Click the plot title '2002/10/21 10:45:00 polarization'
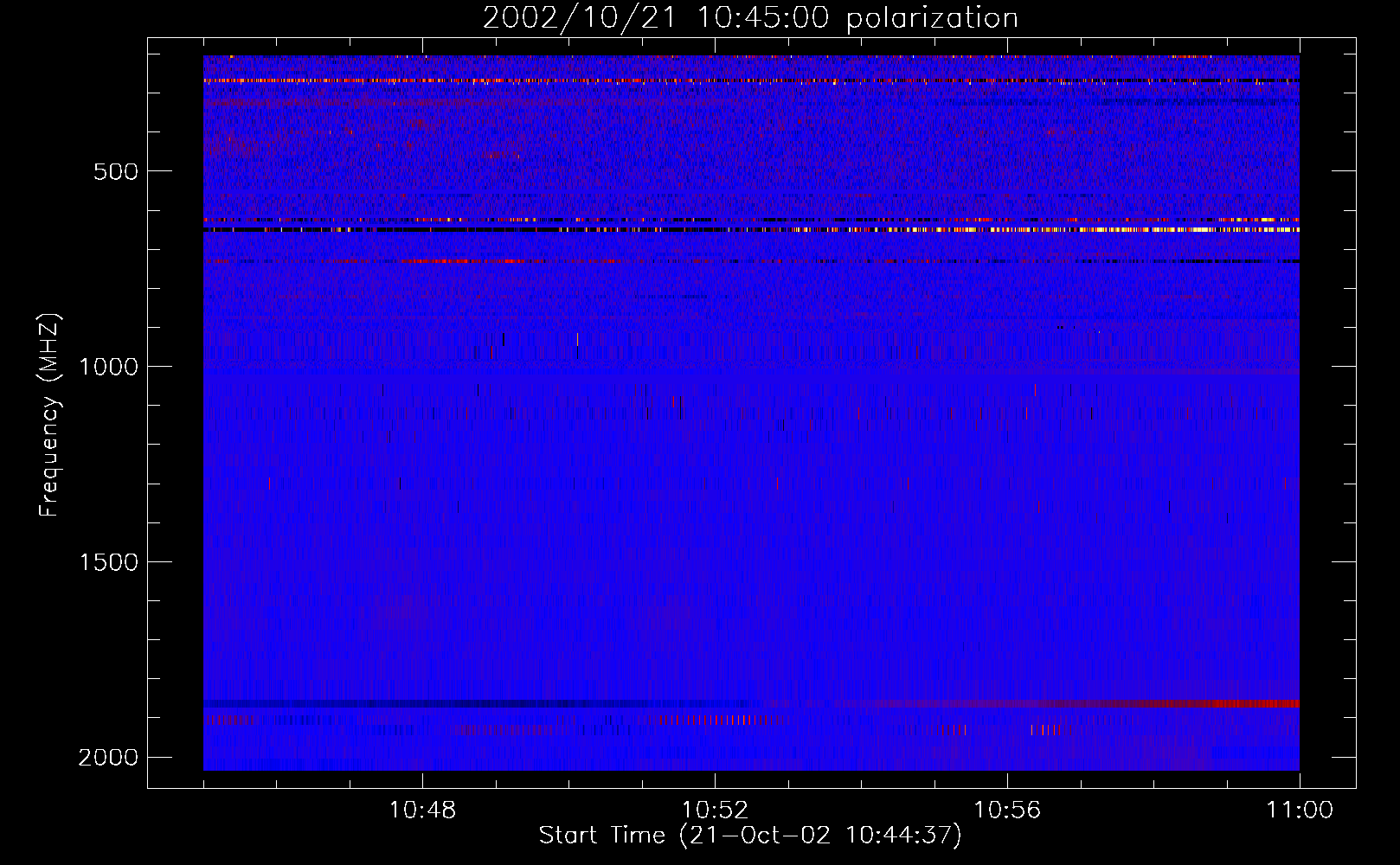The width and height of the screenshot is (1400, 865). (x=750, y=18)
